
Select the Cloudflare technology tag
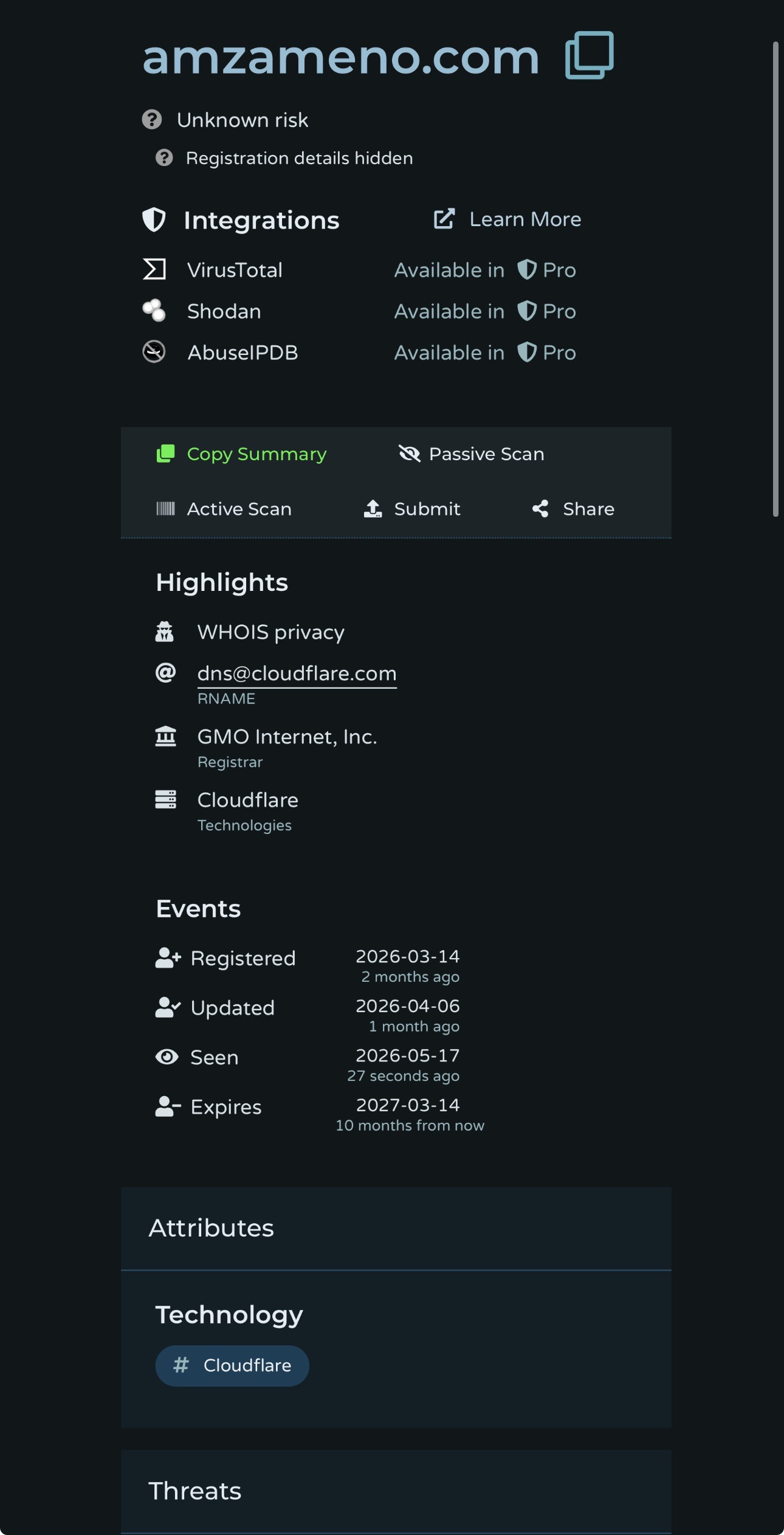coord(232,1365)
